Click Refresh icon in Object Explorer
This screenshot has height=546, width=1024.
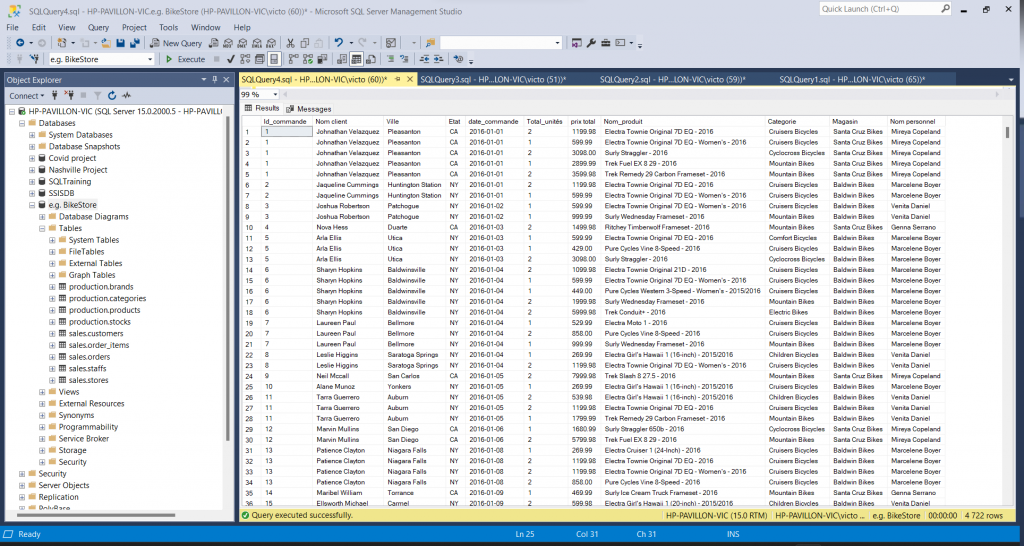[112, 95]
